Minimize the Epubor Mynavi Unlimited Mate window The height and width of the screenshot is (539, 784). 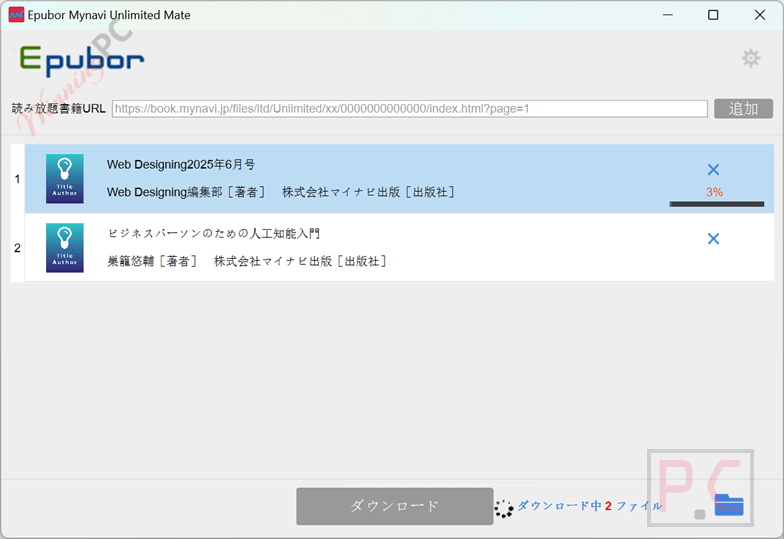pyautogui.click(x=668, y=15)
